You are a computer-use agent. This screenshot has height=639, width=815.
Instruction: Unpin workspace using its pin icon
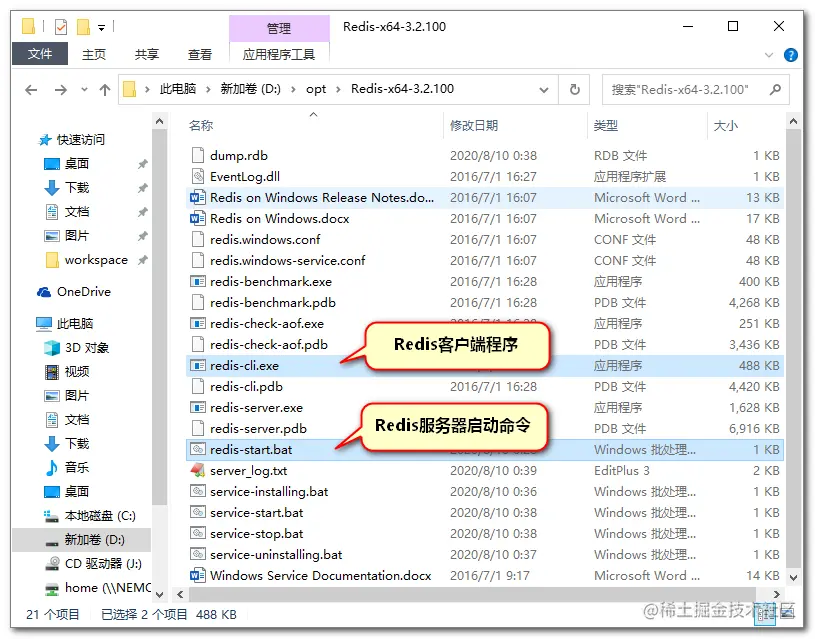click(x=142, y=260)
